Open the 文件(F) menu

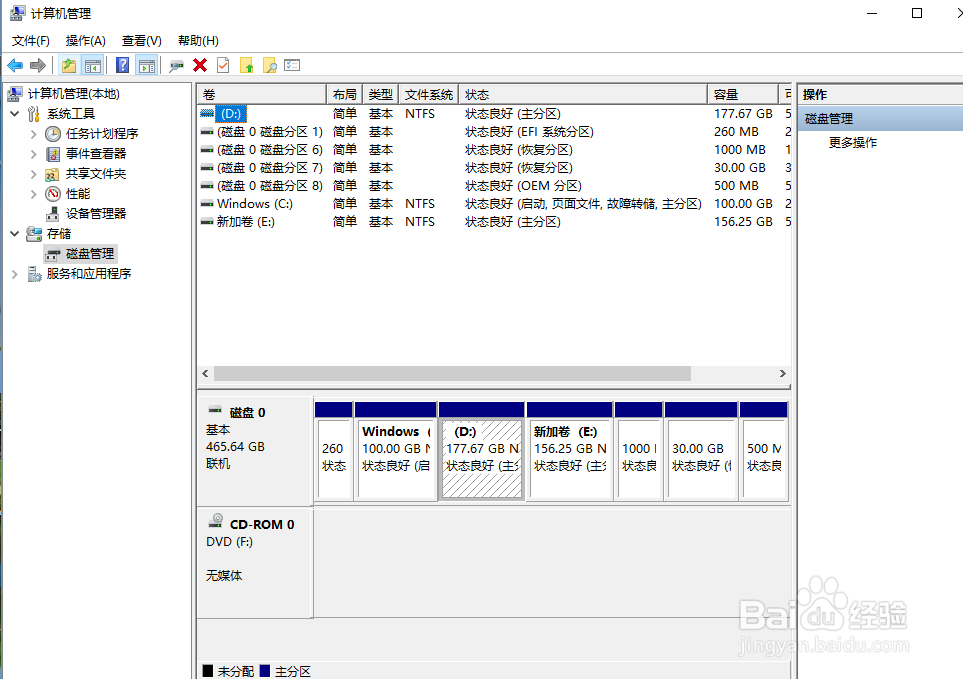pos(31,41)
